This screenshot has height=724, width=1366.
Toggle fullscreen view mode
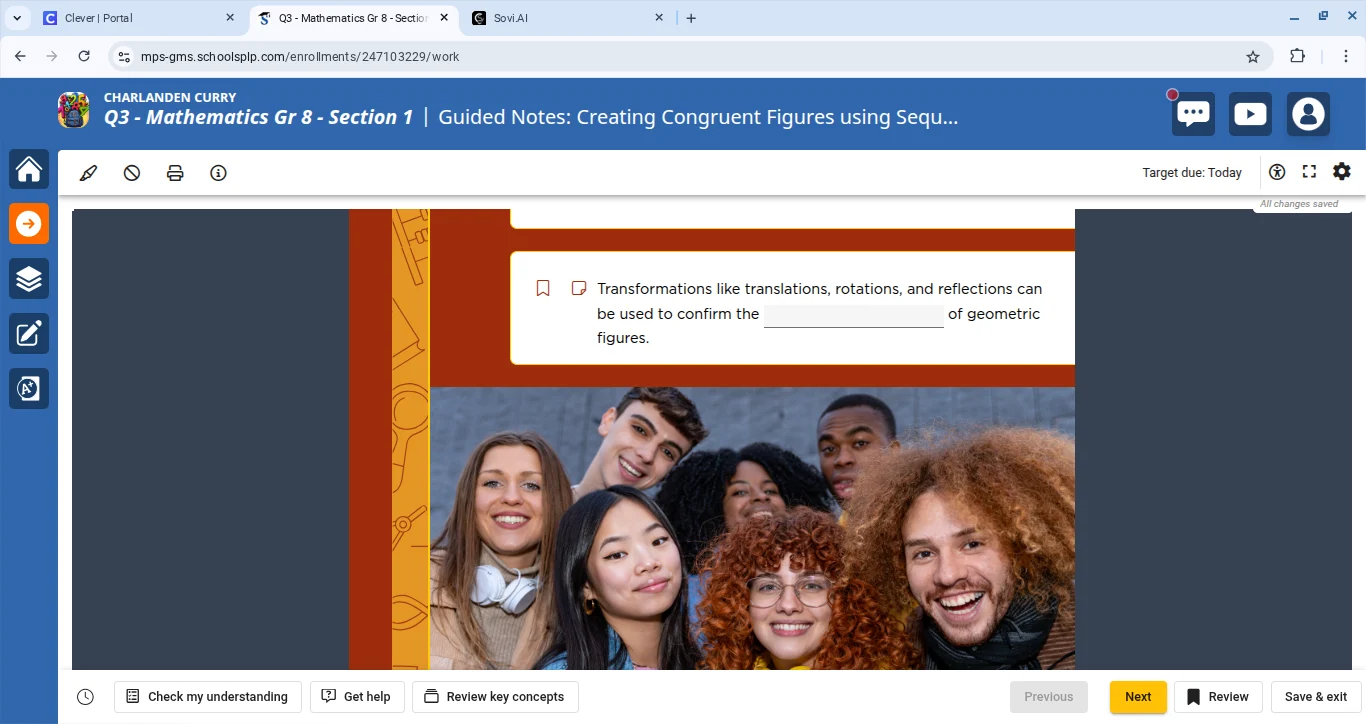(x=1309, y=172)
